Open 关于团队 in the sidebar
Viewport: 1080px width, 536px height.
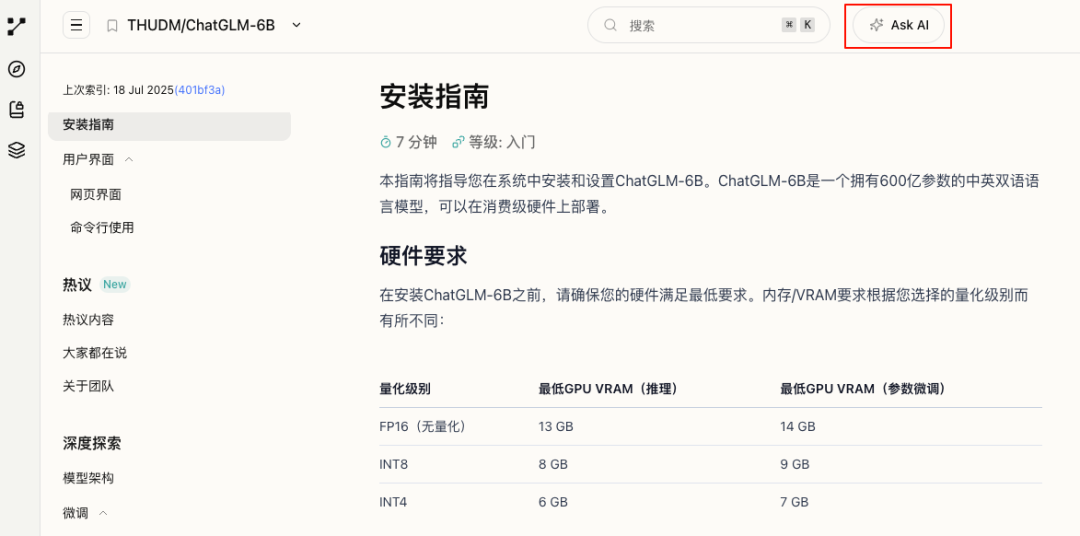(x=88, y=386)
